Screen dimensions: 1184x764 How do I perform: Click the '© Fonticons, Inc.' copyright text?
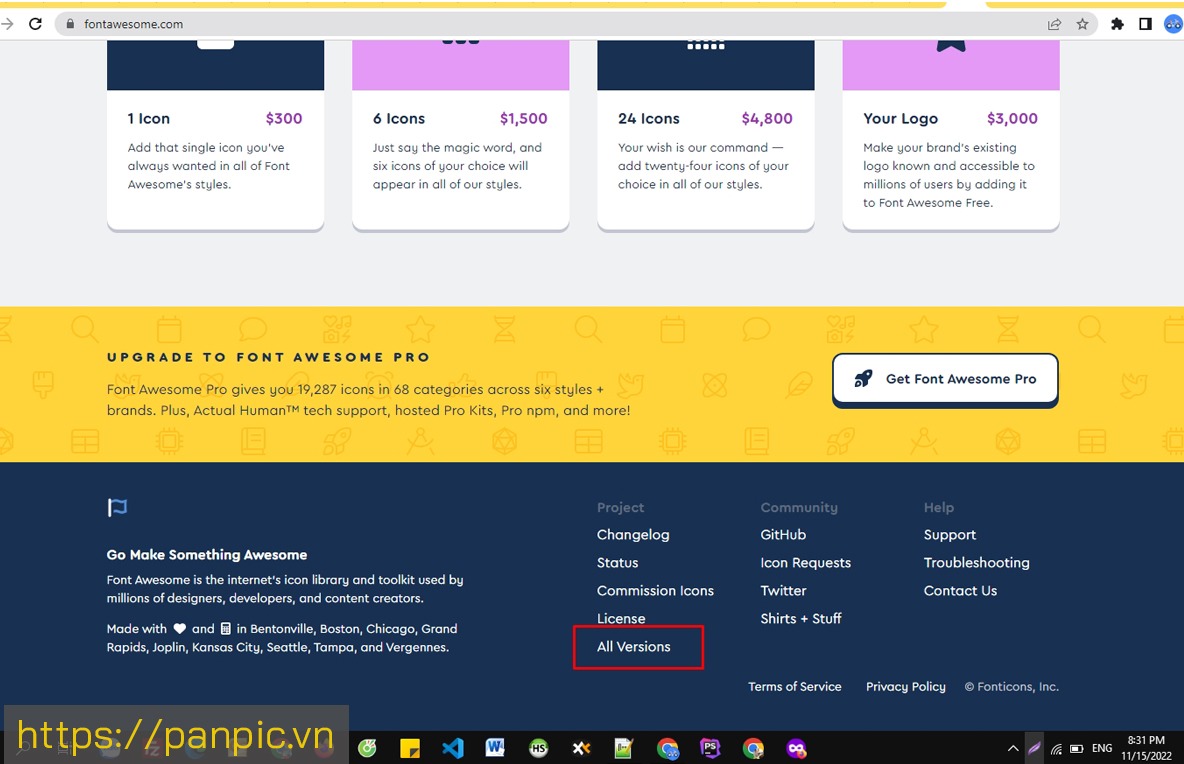point(1011,686)
